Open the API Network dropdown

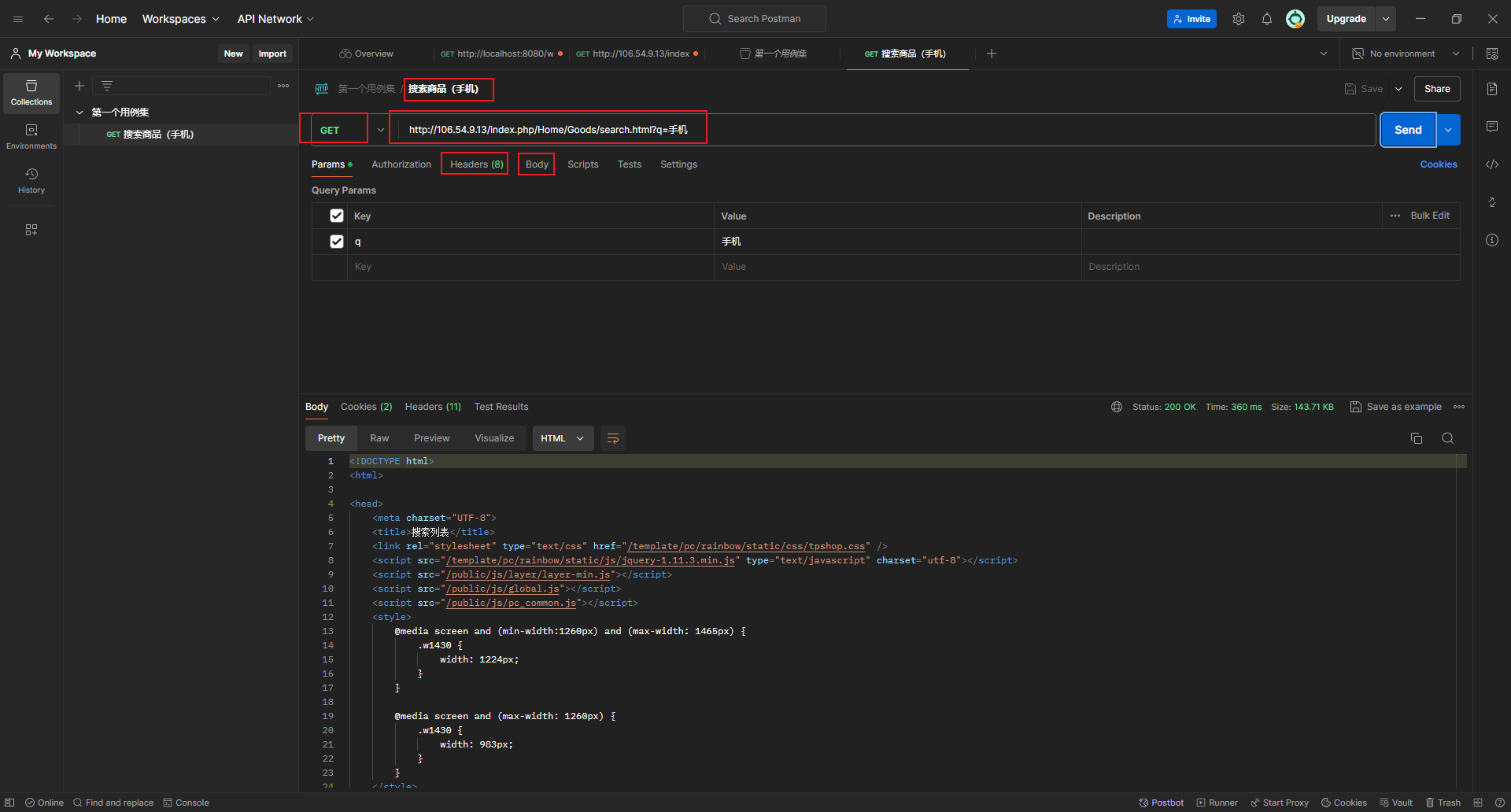275,19
